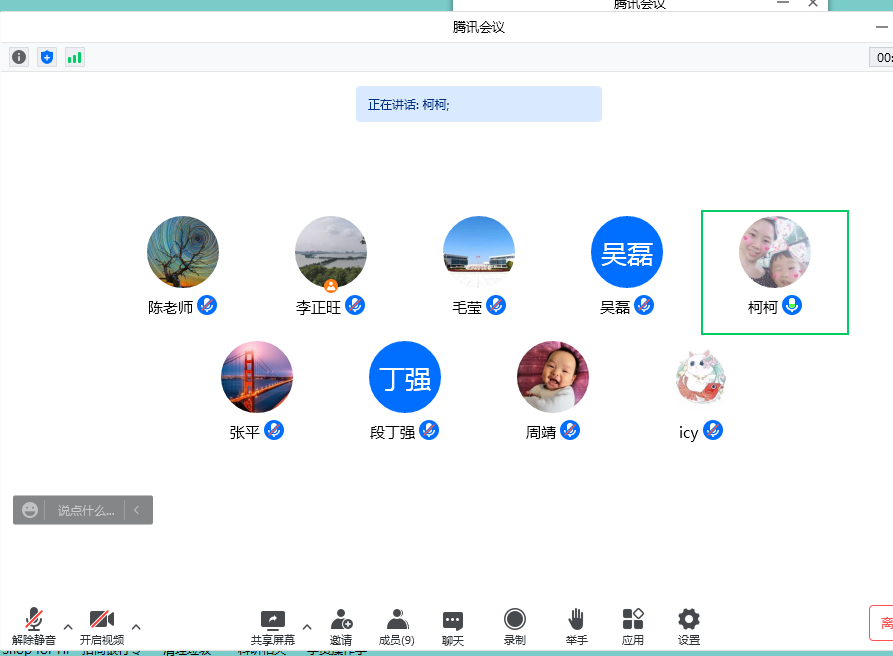Raise hand using the 举手 icon

click(x=576, y=626)
